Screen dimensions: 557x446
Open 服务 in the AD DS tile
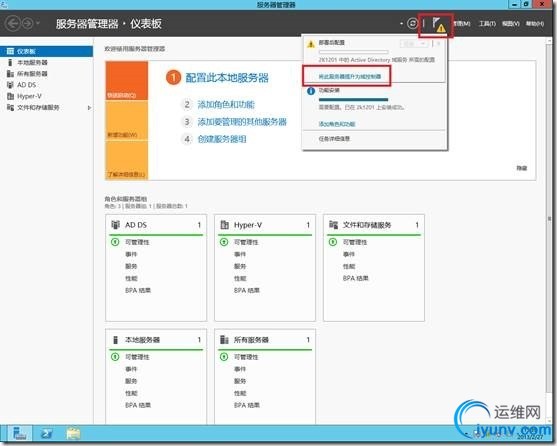pos(131,266)
